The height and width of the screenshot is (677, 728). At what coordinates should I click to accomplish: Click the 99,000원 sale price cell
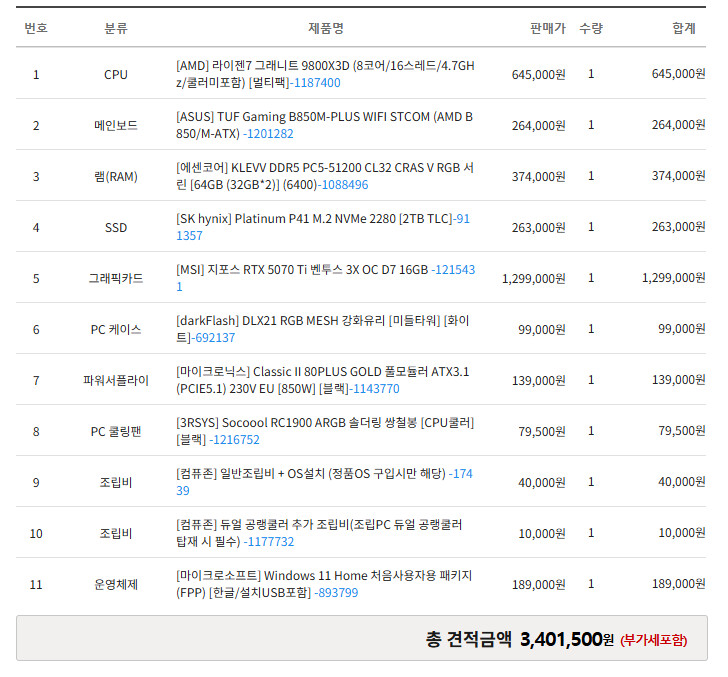[x=542, y=330]
